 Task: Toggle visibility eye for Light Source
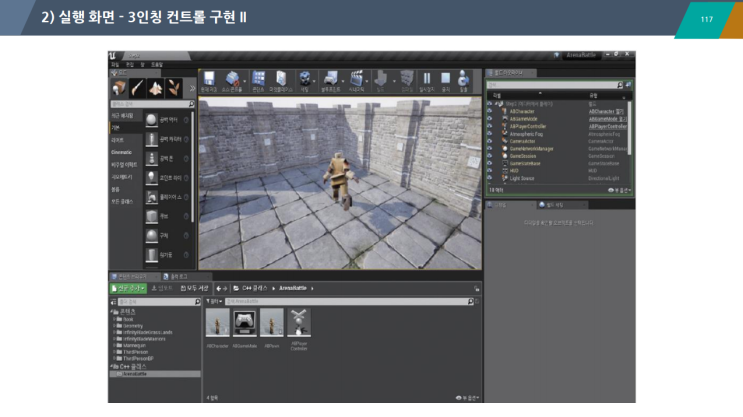[x=490, y=178]
